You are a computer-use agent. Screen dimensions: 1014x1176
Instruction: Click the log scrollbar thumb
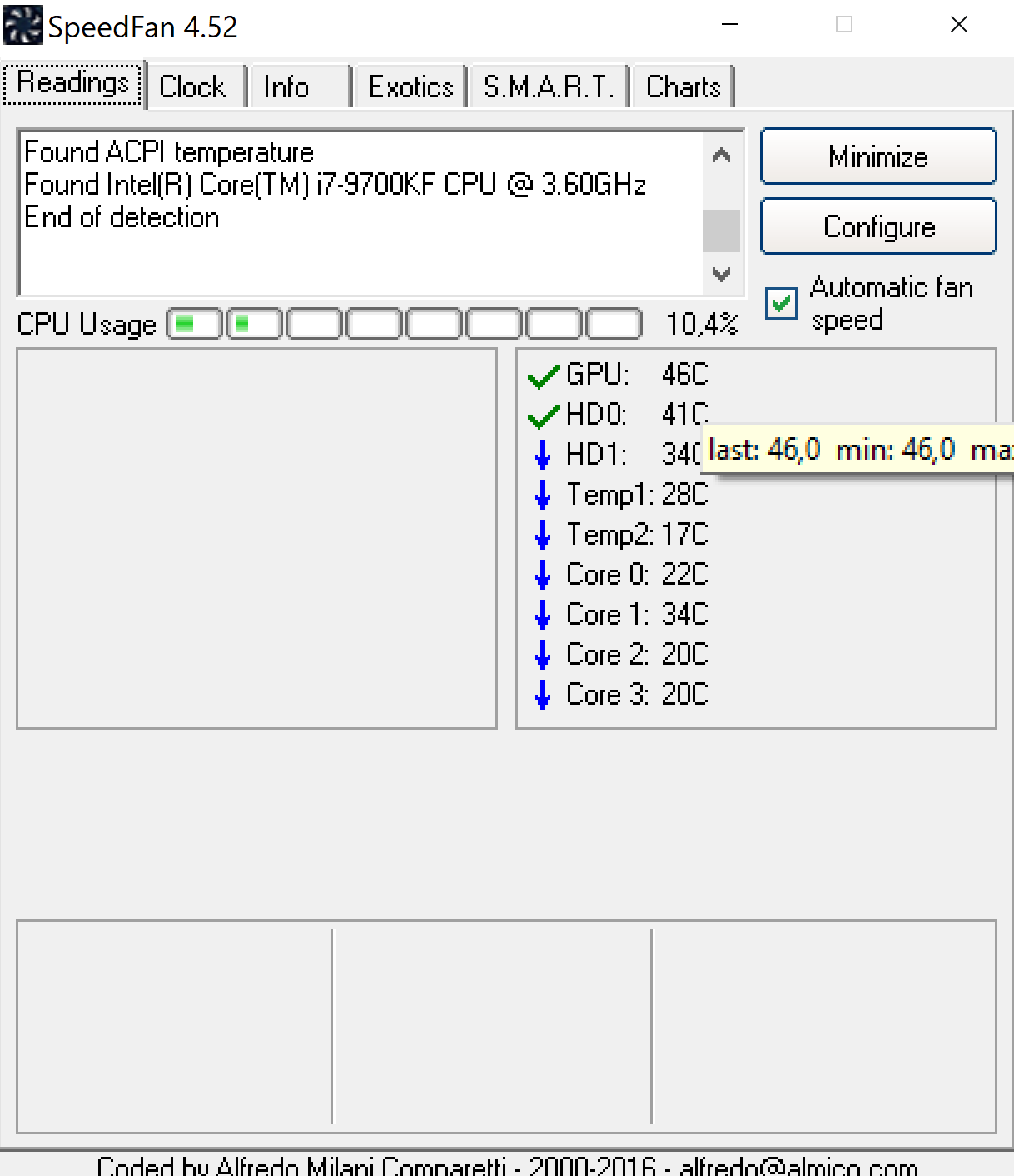[x=722, y=231]
